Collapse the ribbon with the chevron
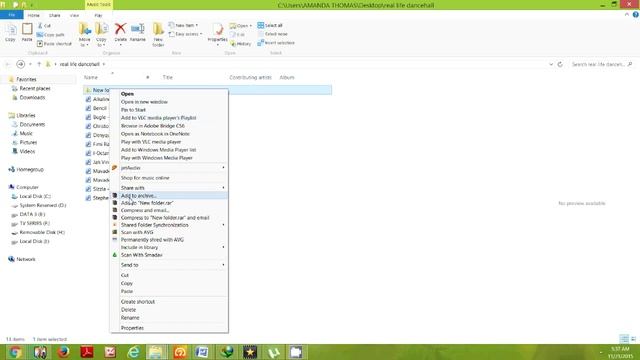640x360 pixels. [627, 15]
